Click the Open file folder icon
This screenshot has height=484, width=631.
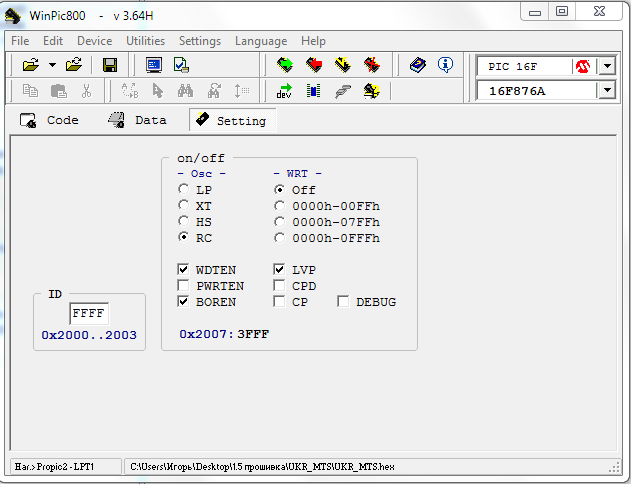pyautogui.click(x=30, y=65)
